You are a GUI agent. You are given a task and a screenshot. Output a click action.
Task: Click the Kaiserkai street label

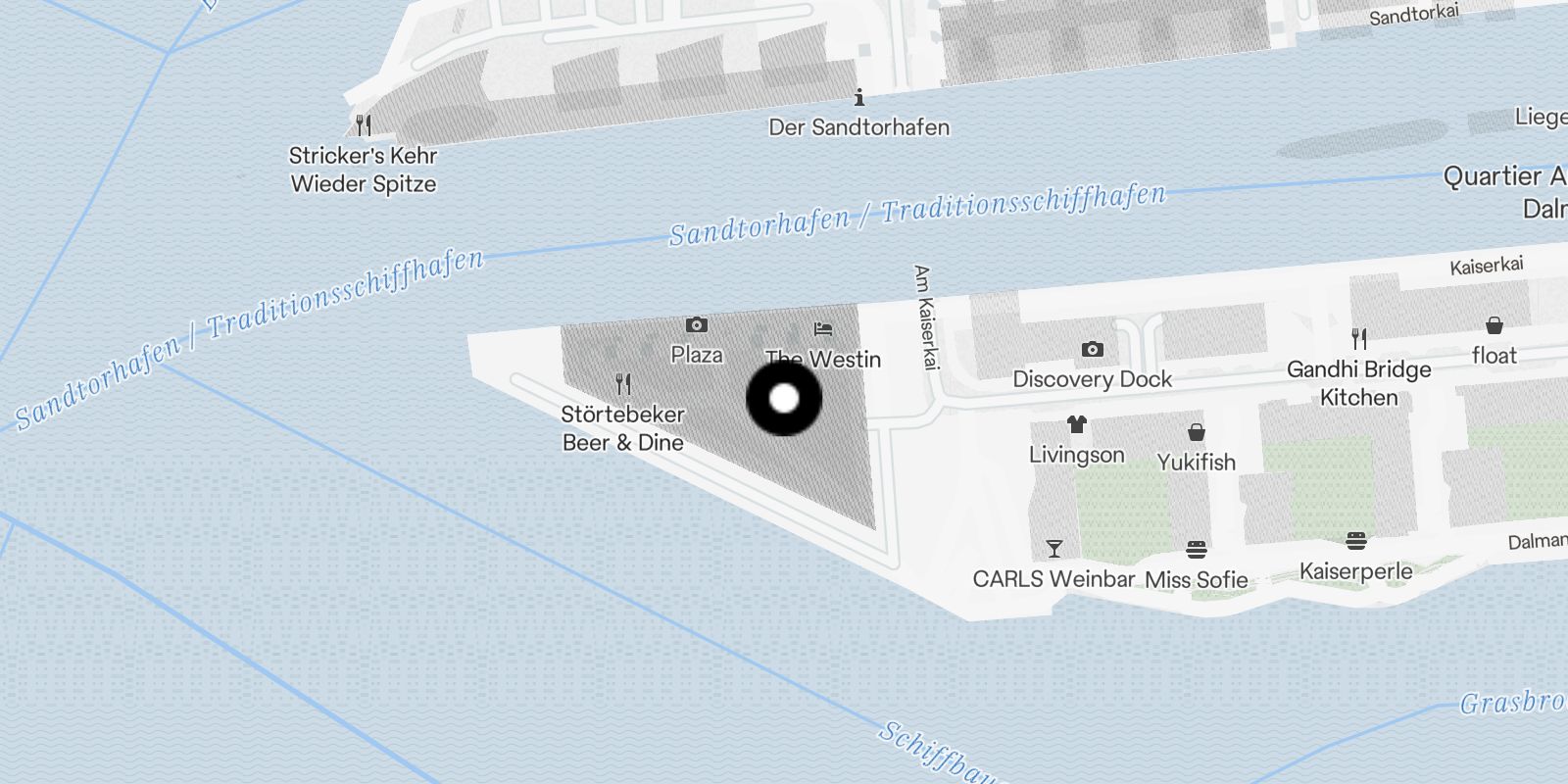1488,266
